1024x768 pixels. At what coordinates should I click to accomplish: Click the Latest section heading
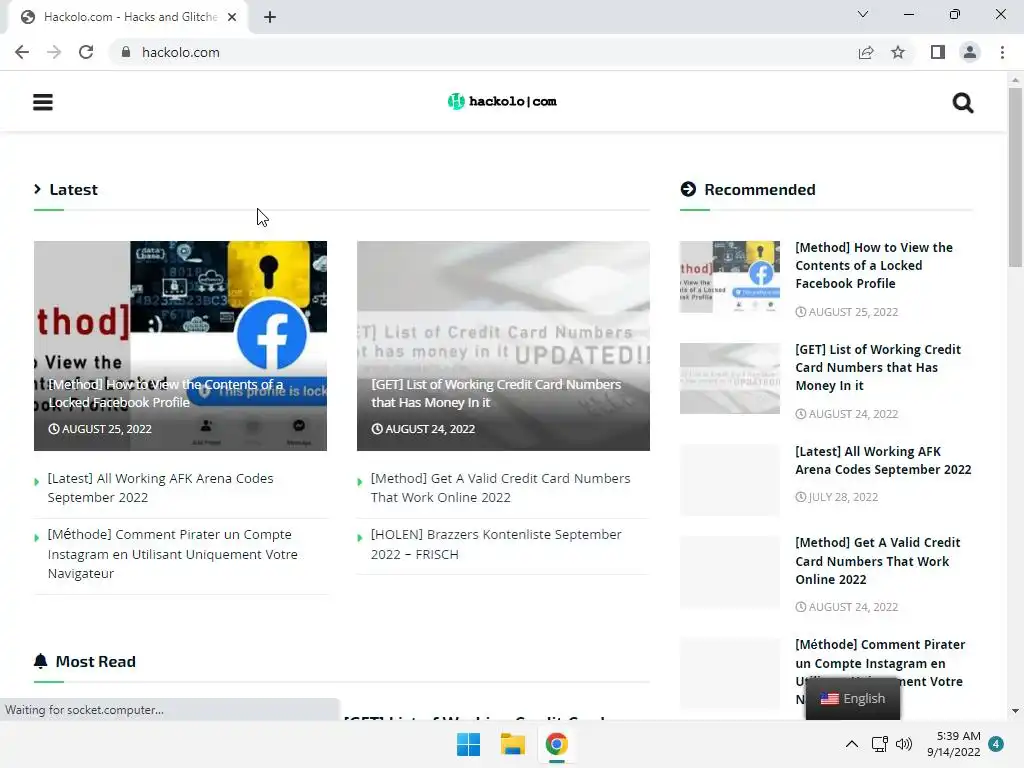[x=73, y=189]
